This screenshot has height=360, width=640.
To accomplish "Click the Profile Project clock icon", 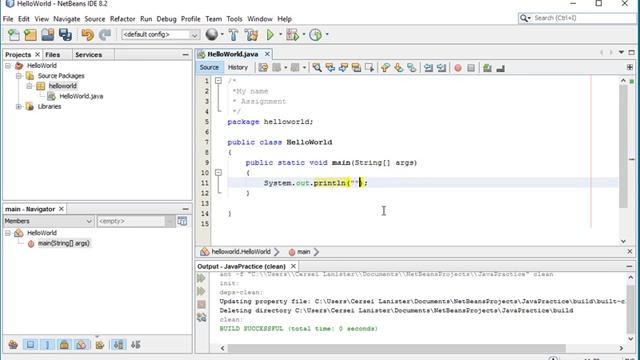I will (x=315, y=35).
